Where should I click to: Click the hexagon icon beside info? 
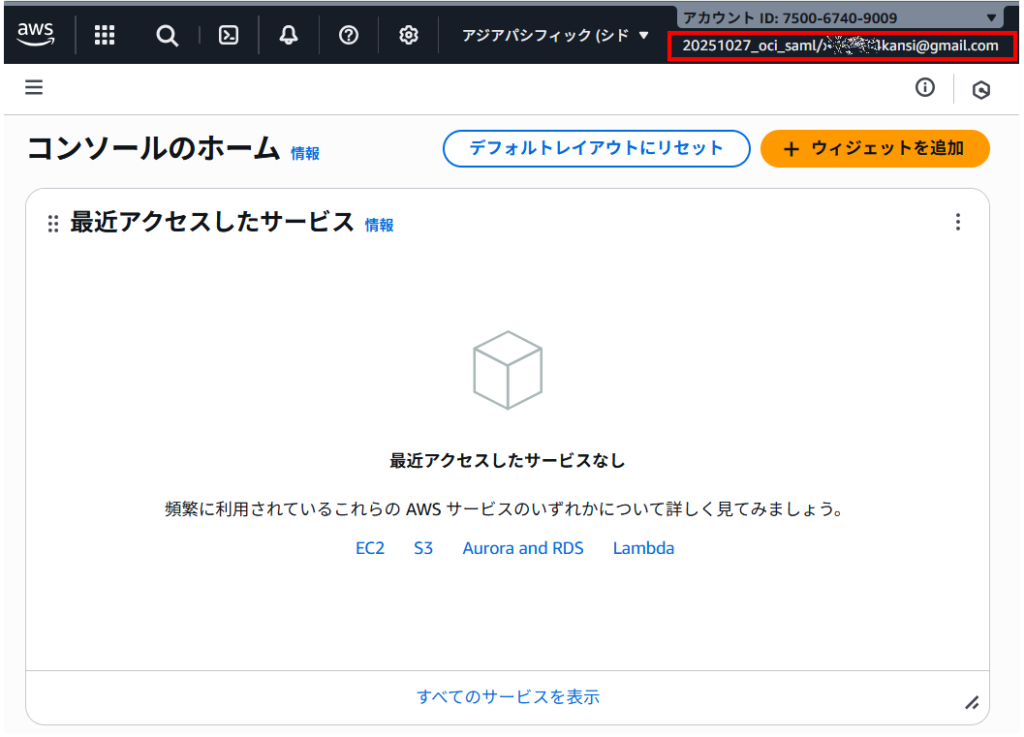point(981,90)
